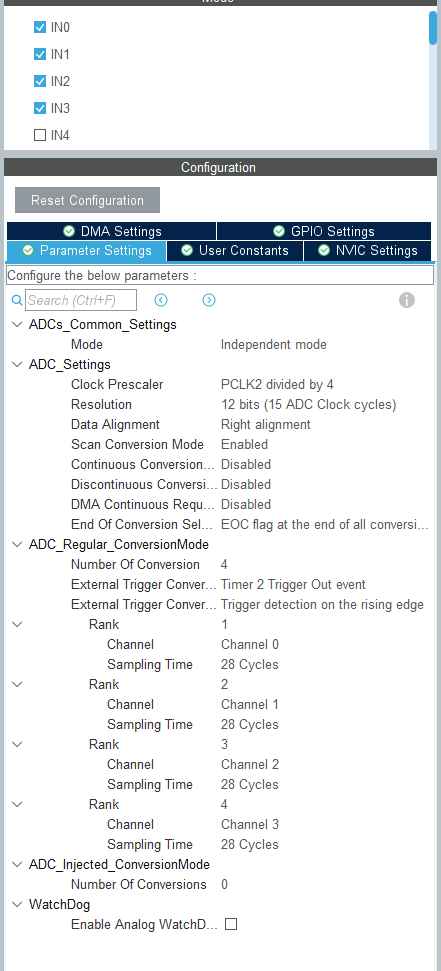Image resolution: width=441 pixels, height=971 pixels.
Task: Focus the Search (Ctrl+F) input field
Action: point(81,300)
